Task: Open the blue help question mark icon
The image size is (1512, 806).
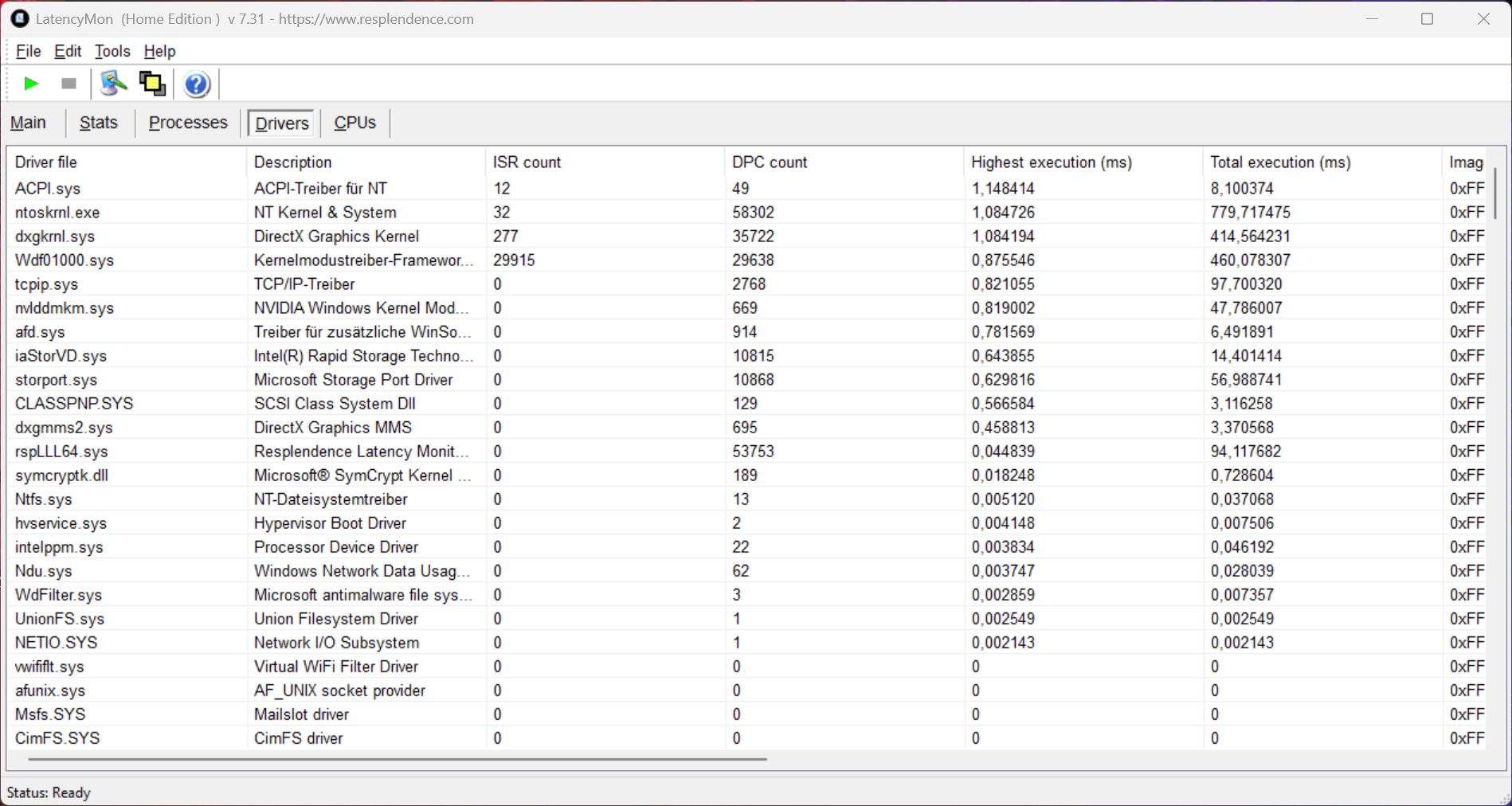Action: pos(197,84)
